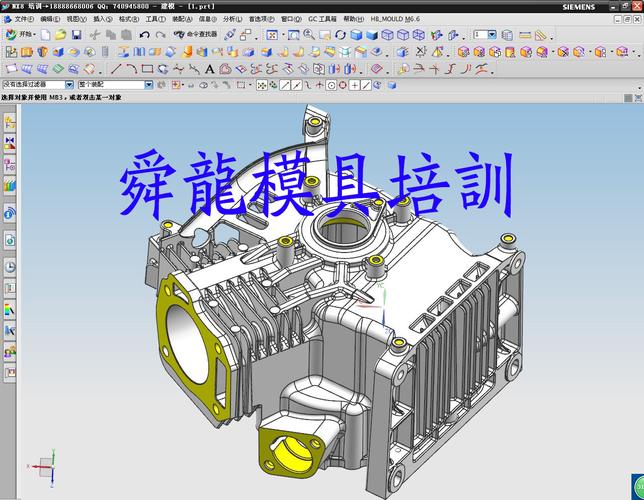
Task: Open the Start 开始 dropdown
Action: 21,35
